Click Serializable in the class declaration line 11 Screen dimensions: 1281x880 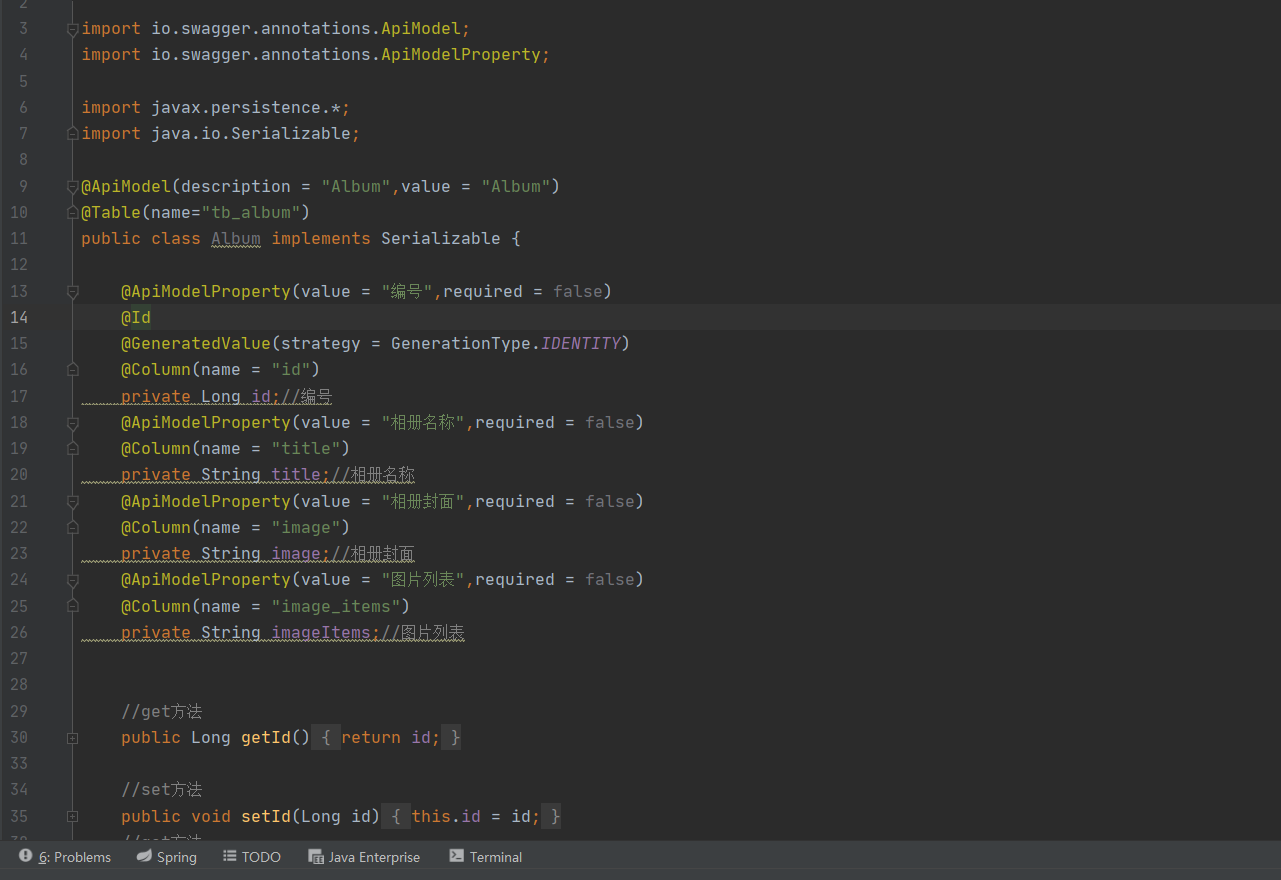[x=441, y=238]
